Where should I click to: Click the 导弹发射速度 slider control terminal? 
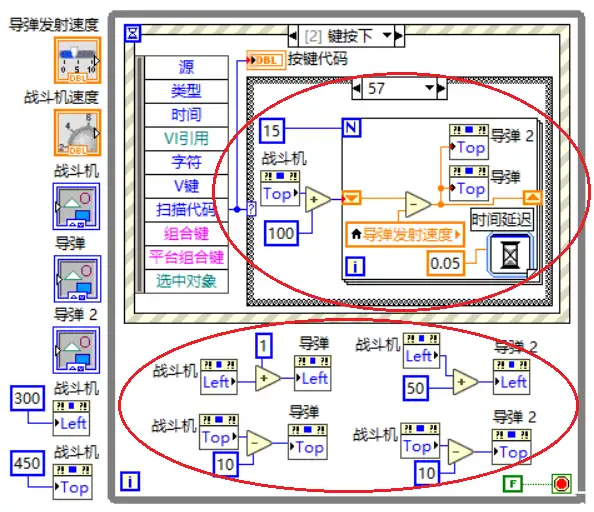(78, 60)
